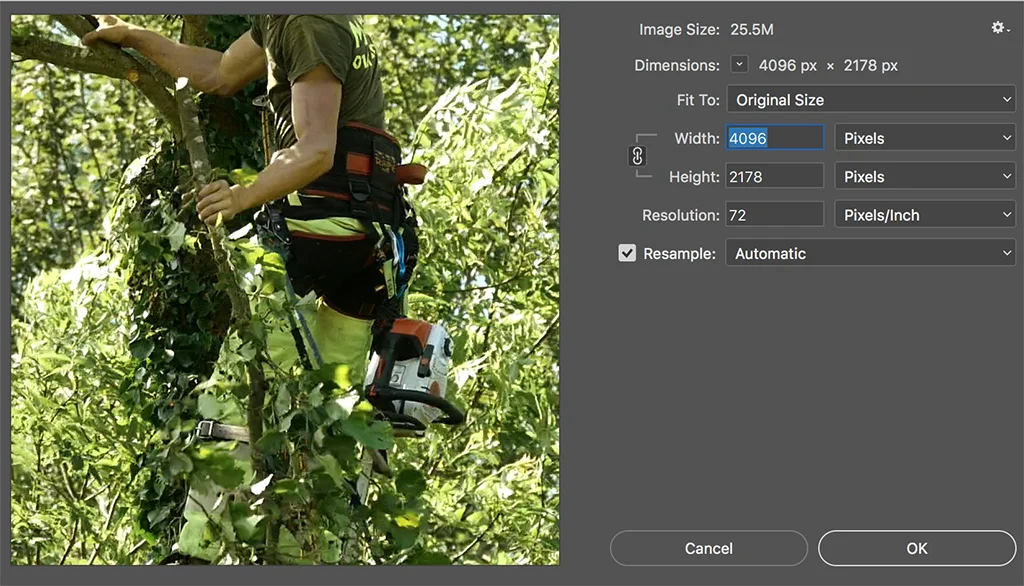The image size is (1024, 586).
Task: Toggle the constrain proportions chain link
Action: (637, 156)
